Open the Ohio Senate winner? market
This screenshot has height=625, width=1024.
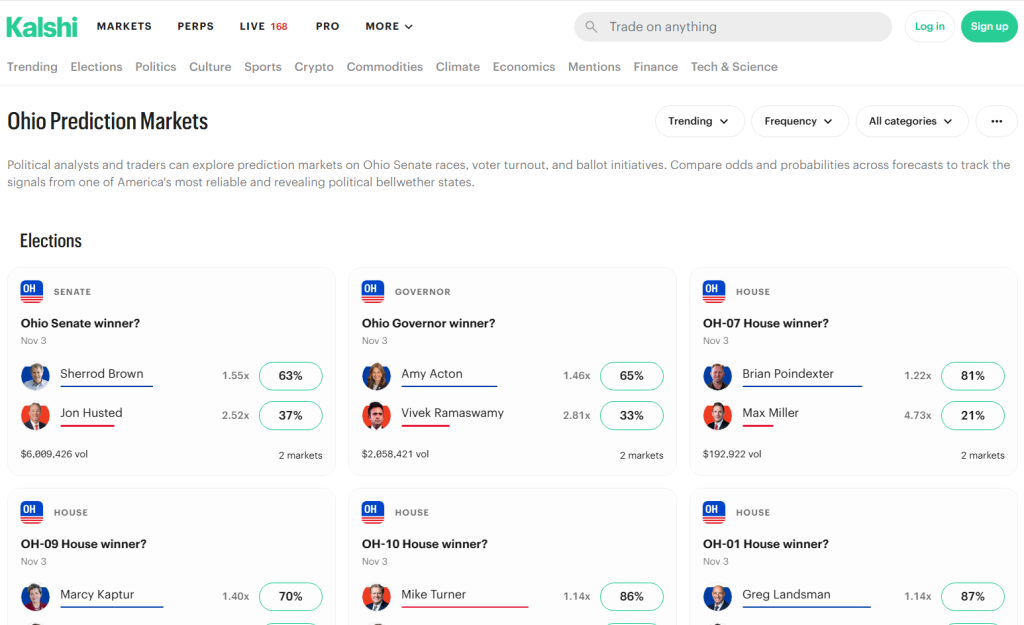pos(80,323)
